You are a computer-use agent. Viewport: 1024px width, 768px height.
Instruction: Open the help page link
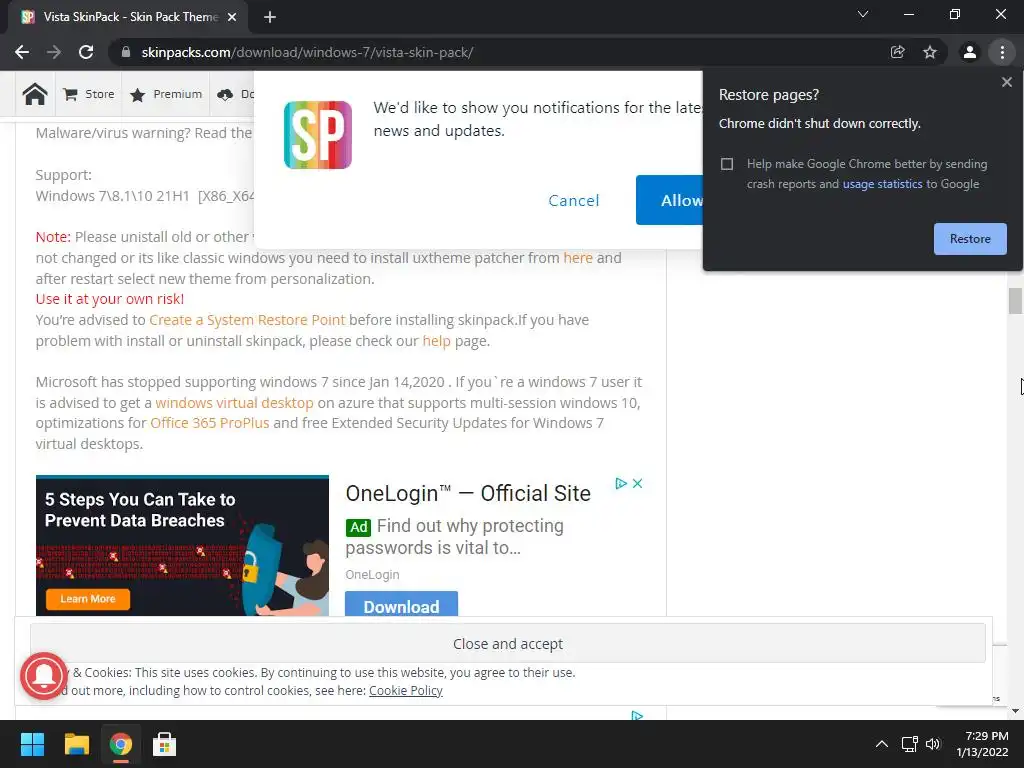point(436,341)
